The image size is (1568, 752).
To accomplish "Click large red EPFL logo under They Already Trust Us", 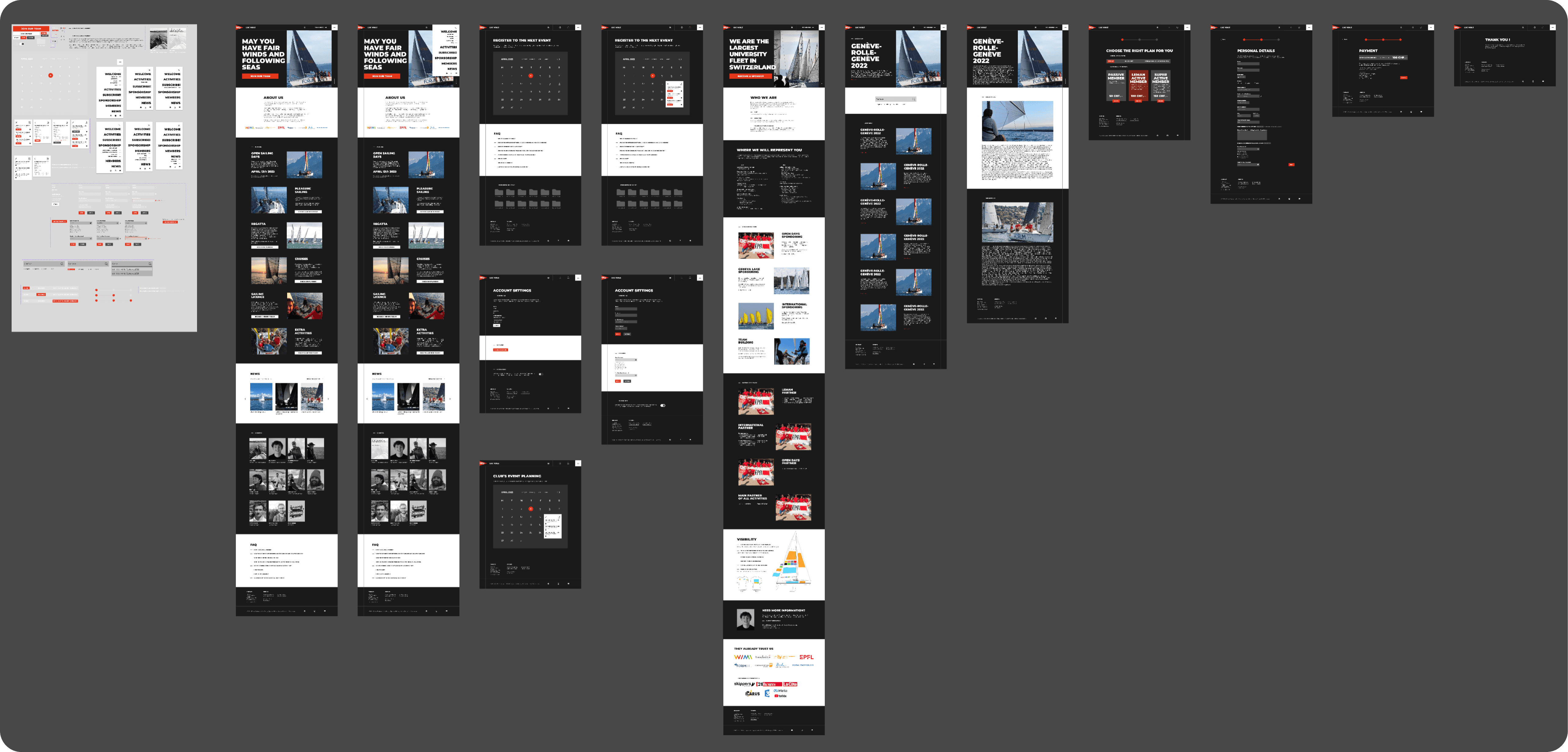I will coord(806,657).
